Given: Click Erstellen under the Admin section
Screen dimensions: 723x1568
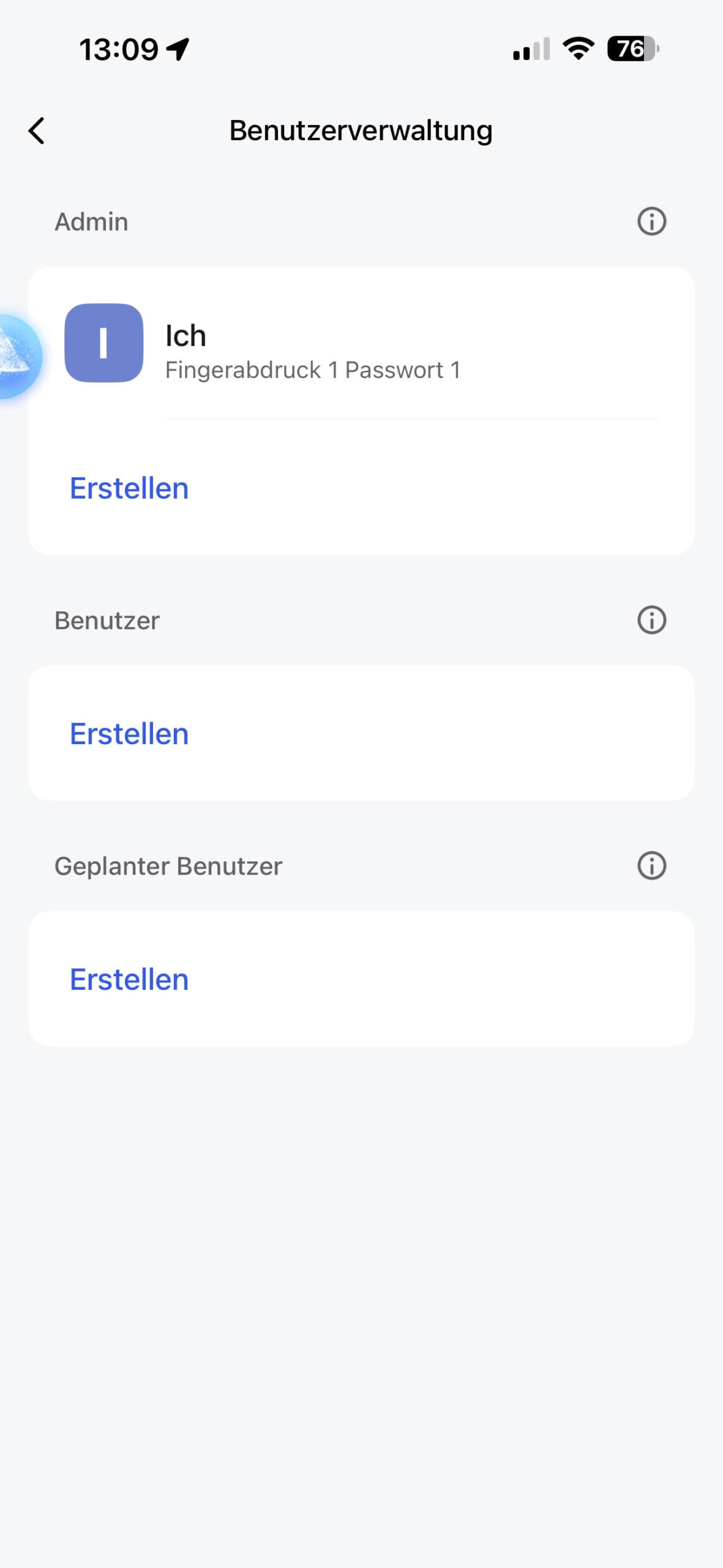Looking at the screenshot, I should tap(129, 488).
